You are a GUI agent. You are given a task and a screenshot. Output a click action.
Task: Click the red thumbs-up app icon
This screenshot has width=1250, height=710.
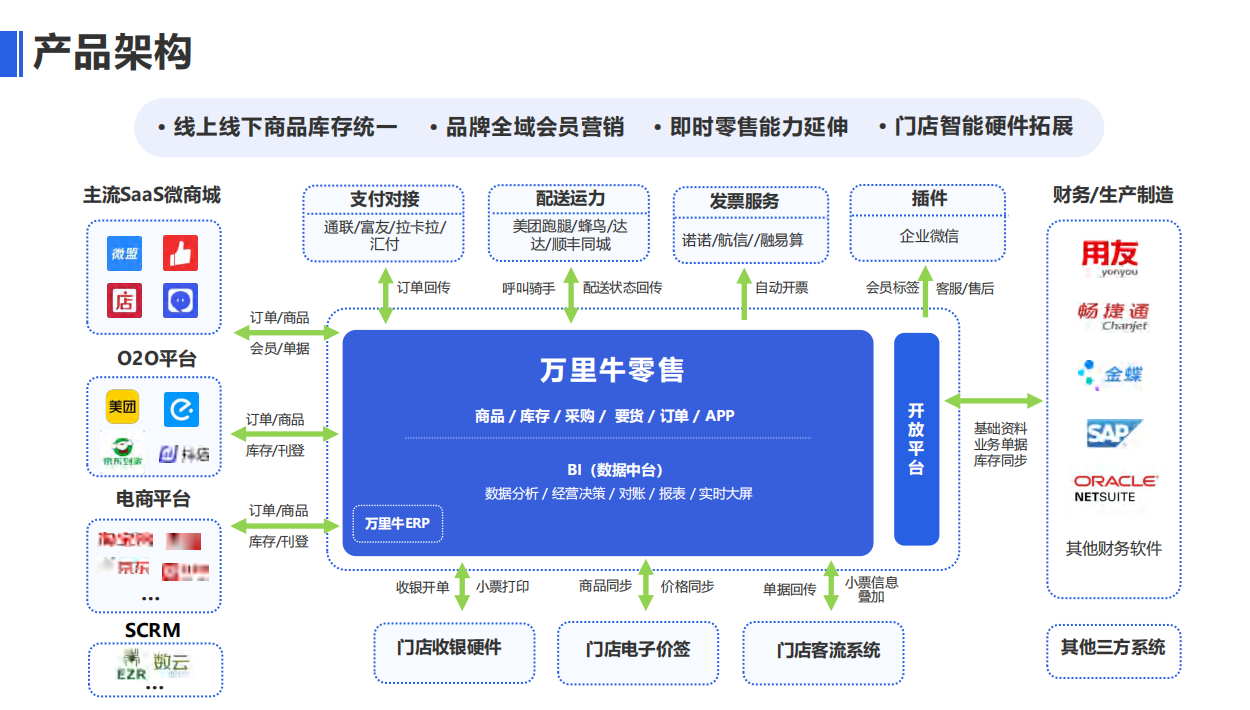pos(181,254)
